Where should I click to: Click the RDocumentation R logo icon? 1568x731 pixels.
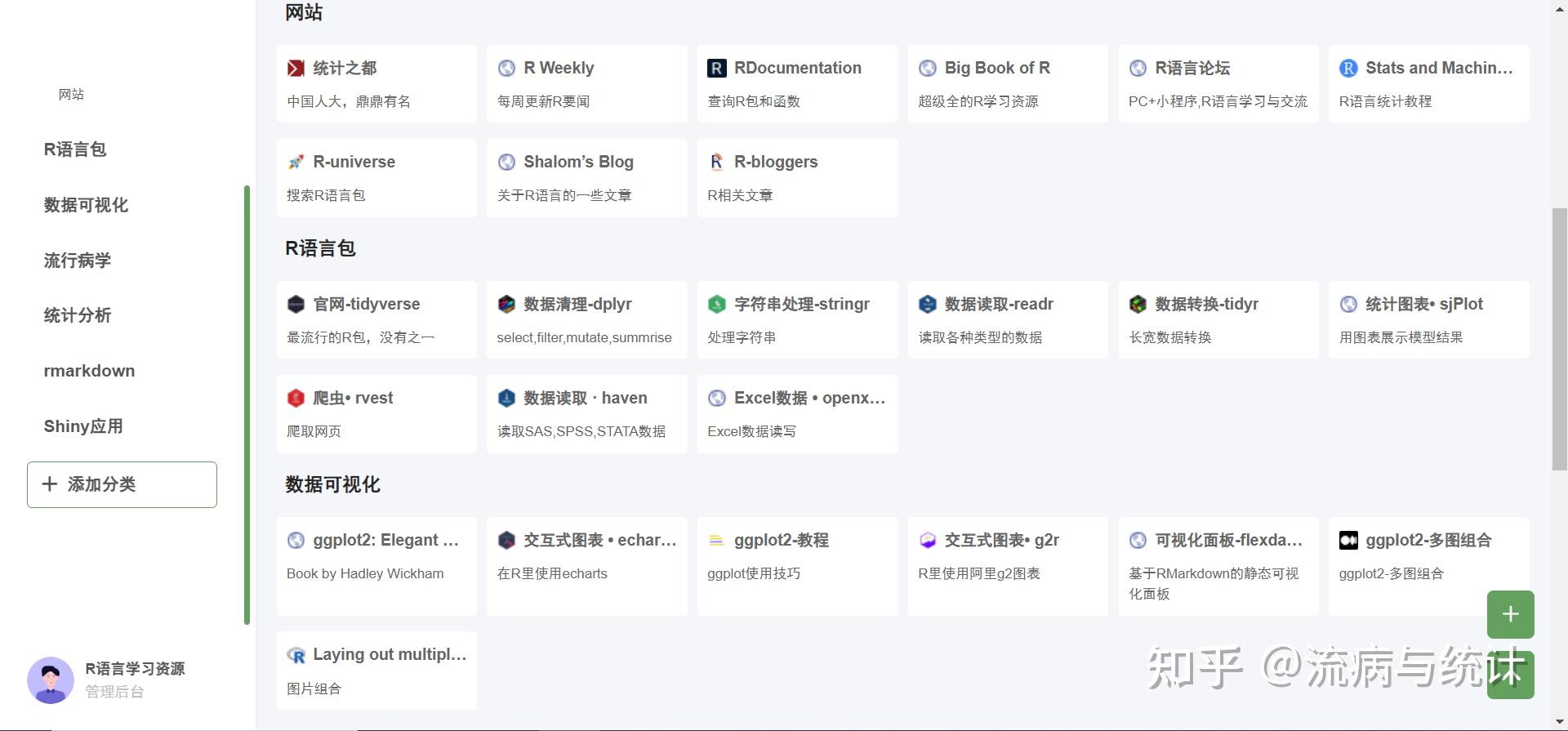click(x=716, y=69)
